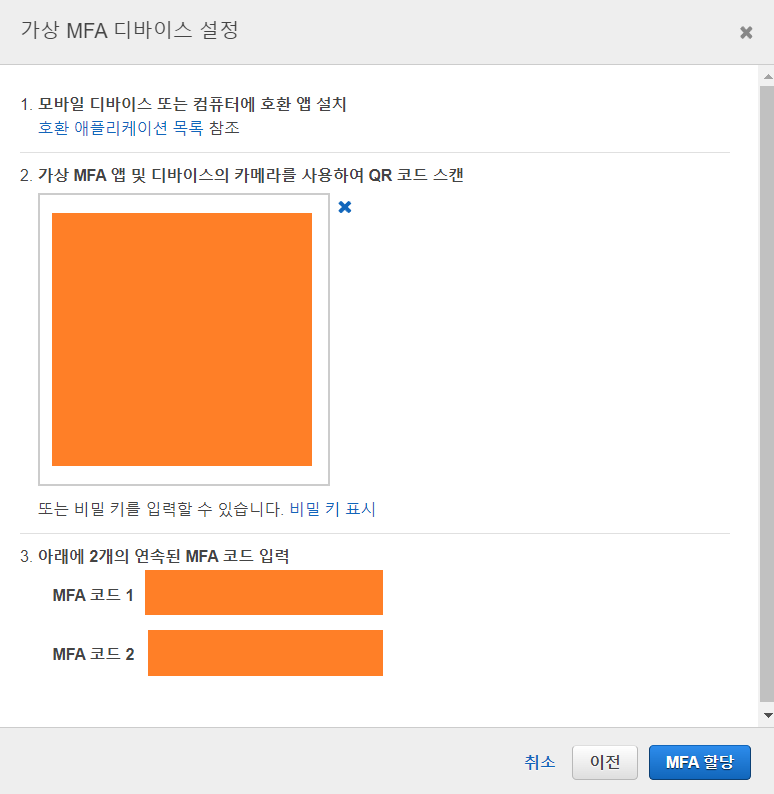Go back using the 이전 button
The image size is (774, 794).
pos(605,762)
